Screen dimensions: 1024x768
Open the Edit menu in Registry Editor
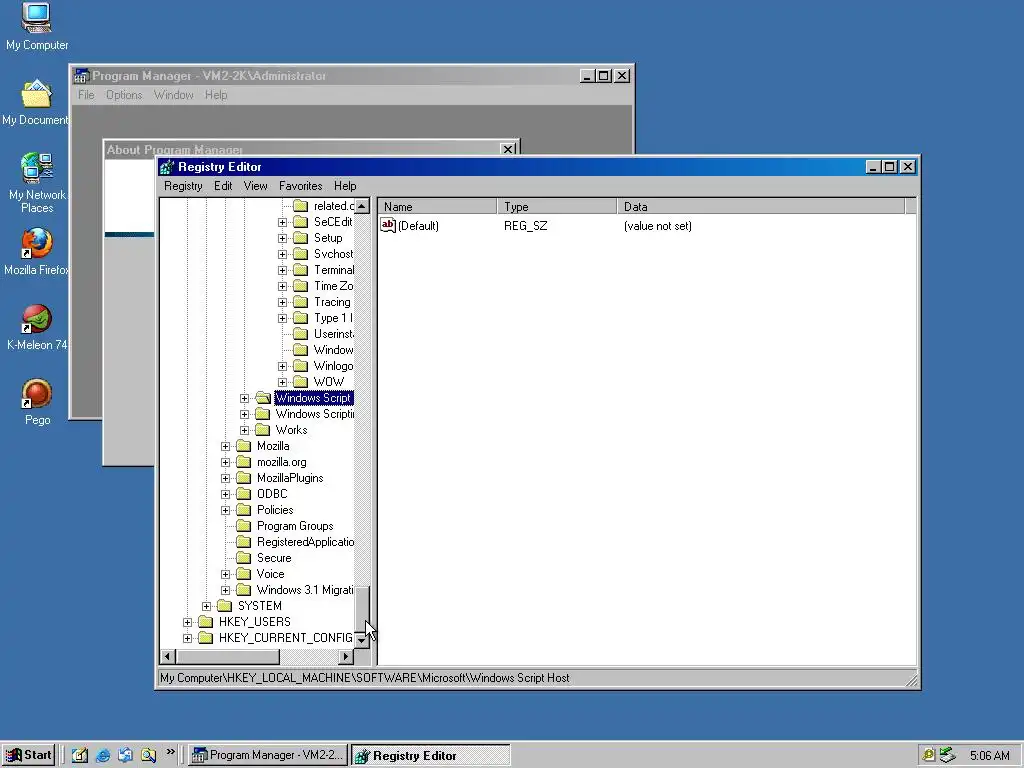(223, 186)
